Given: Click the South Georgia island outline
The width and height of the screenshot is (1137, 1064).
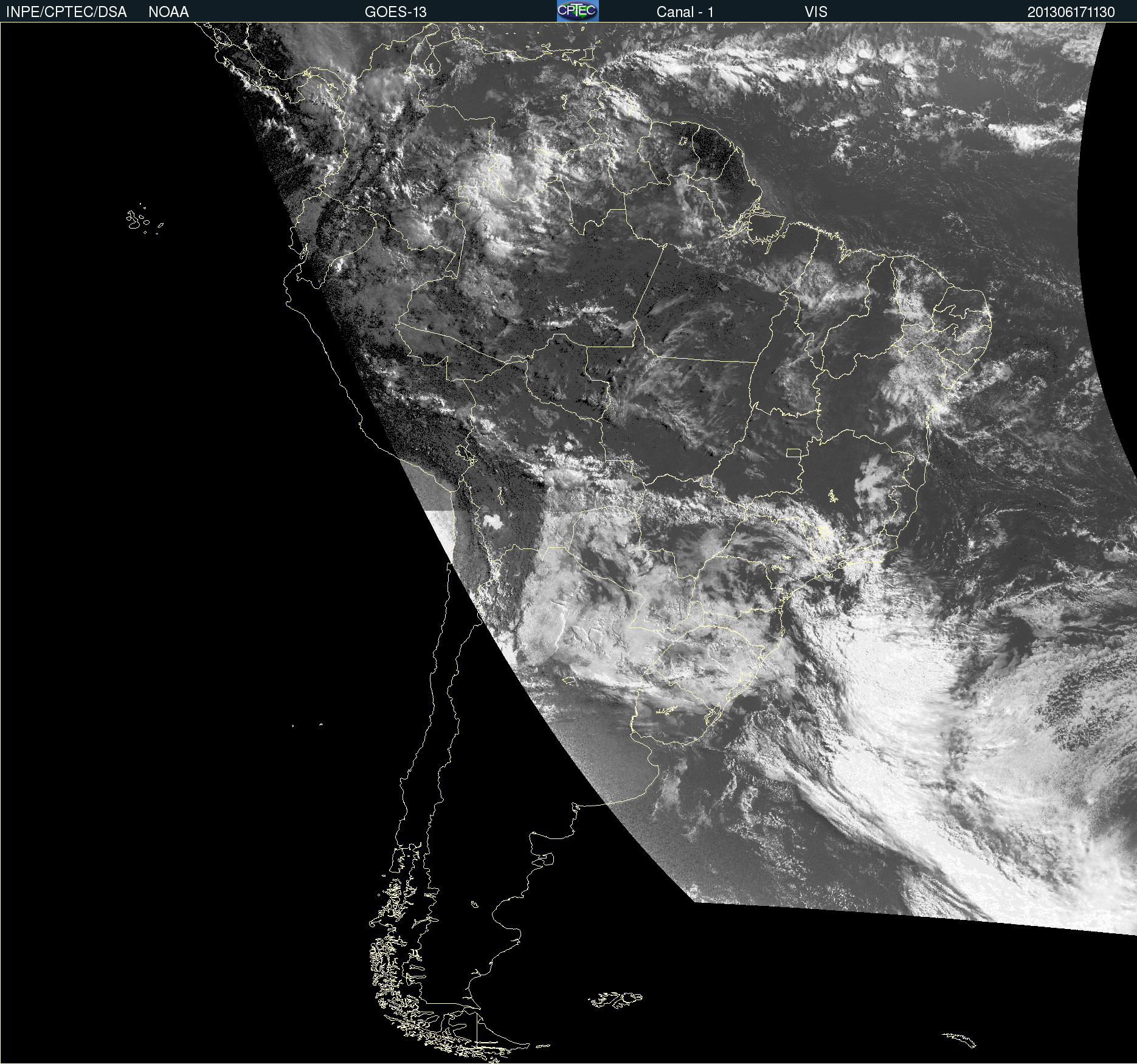Looking at the screenshot, I should [961, 1040].
